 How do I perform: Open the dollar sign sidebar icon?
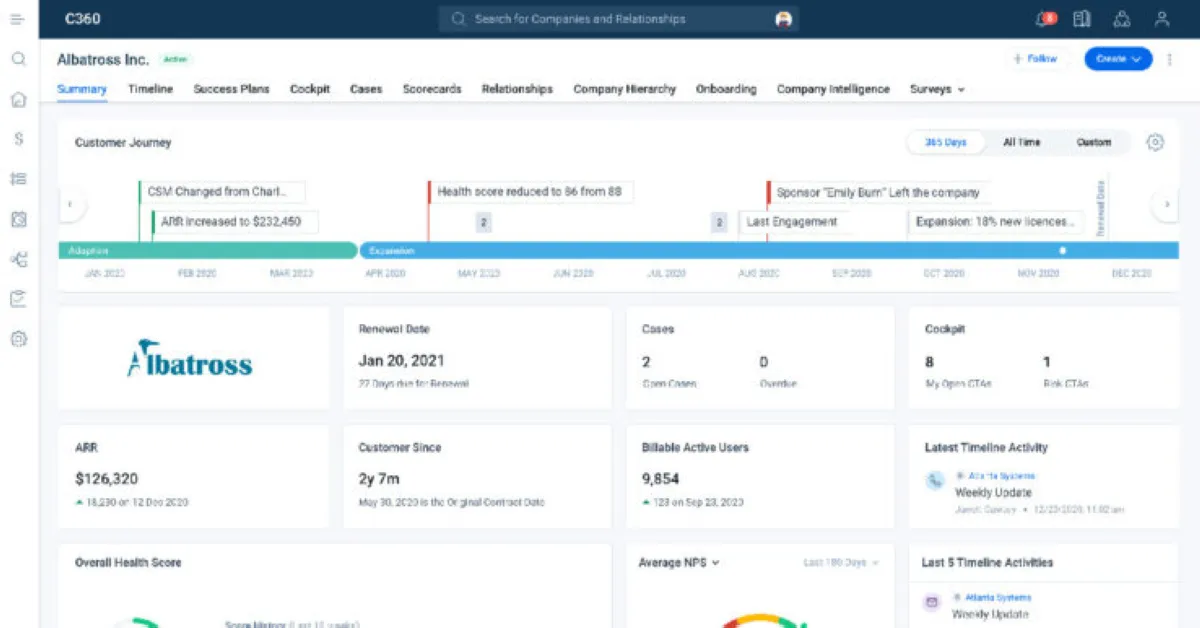click(x=18, y=139)
